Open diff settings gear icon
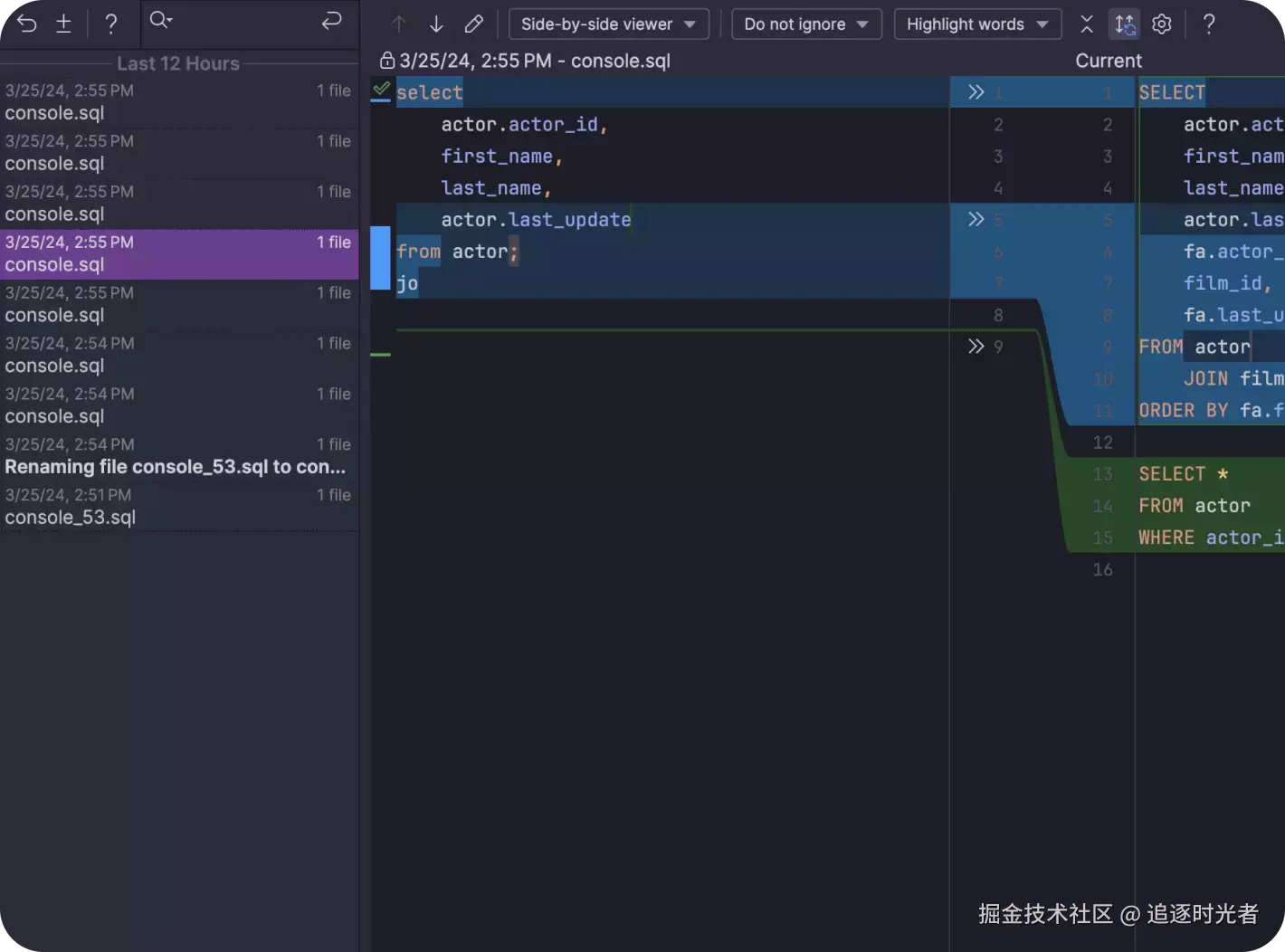The image size is (1285, 952). [x=1162, y=24]
